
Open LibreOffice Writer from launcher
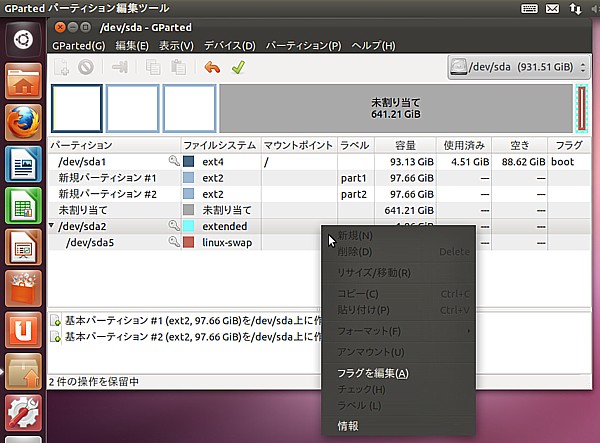coord(23,164)
